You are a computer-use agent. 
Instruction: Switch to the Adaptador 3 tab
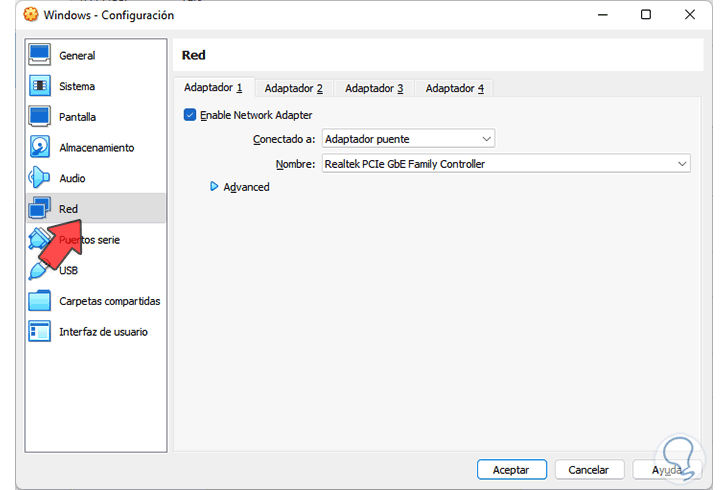(374, 88)
